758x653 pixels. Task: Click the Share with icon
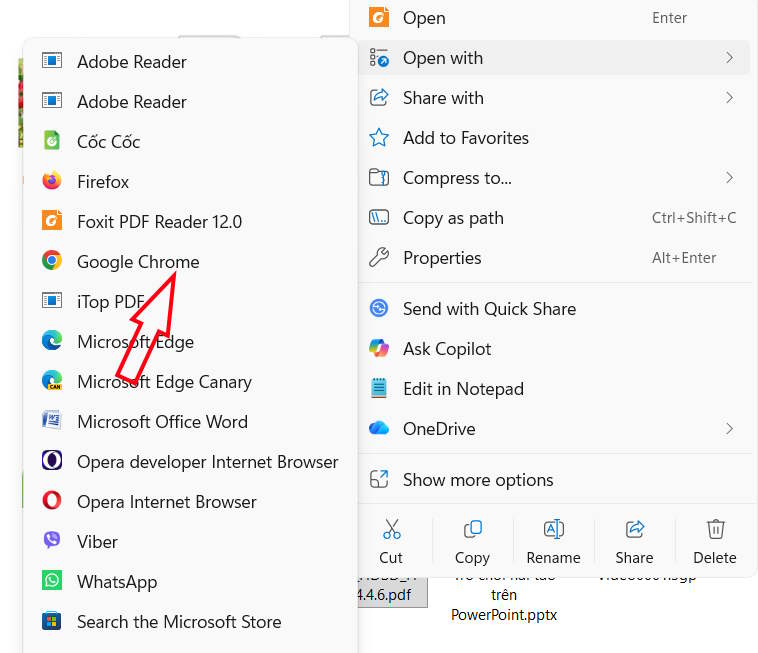(379, 97)
